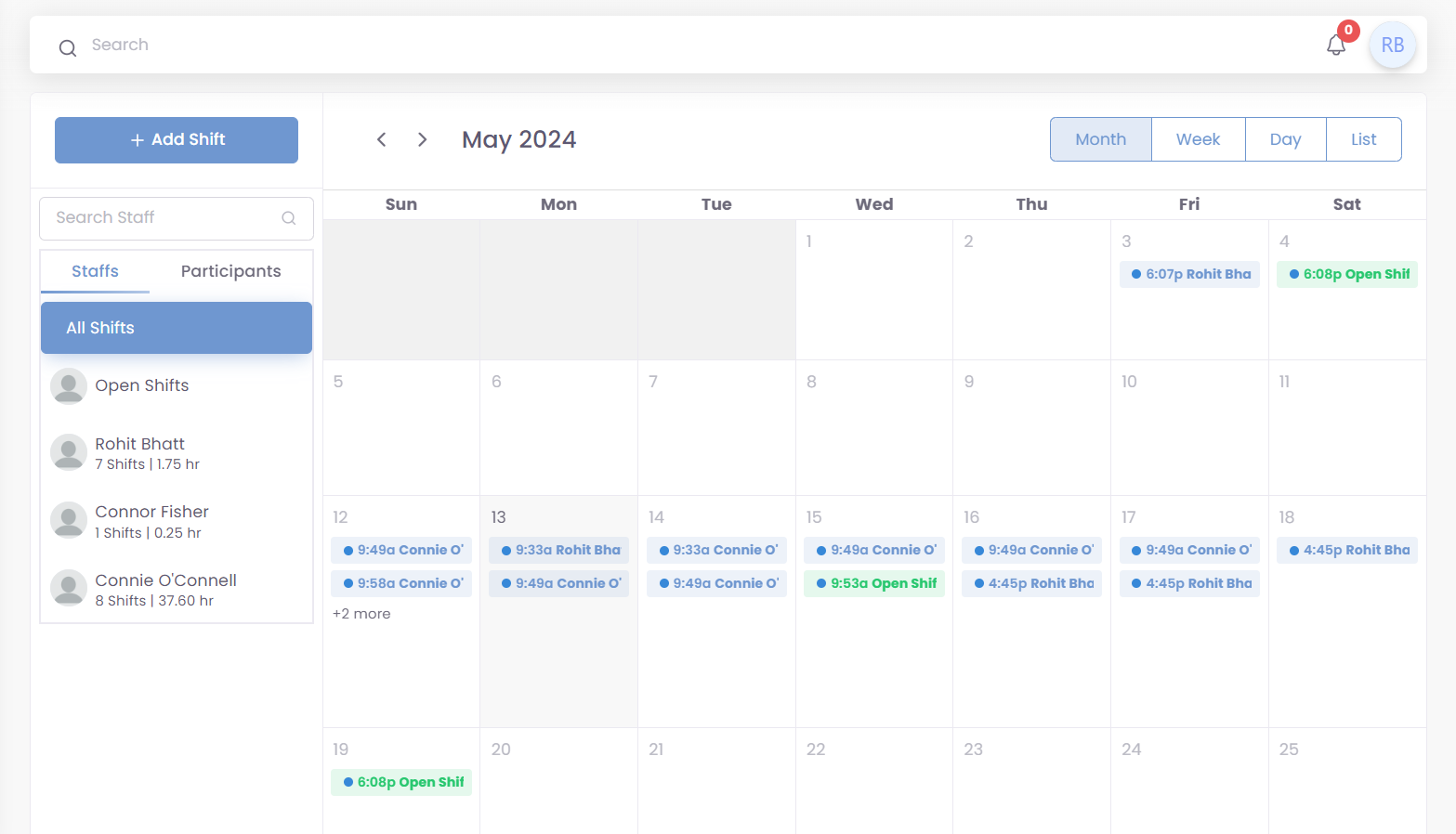
Task: Click the search magnifier icon in top bar
Action: click(68, 48)
